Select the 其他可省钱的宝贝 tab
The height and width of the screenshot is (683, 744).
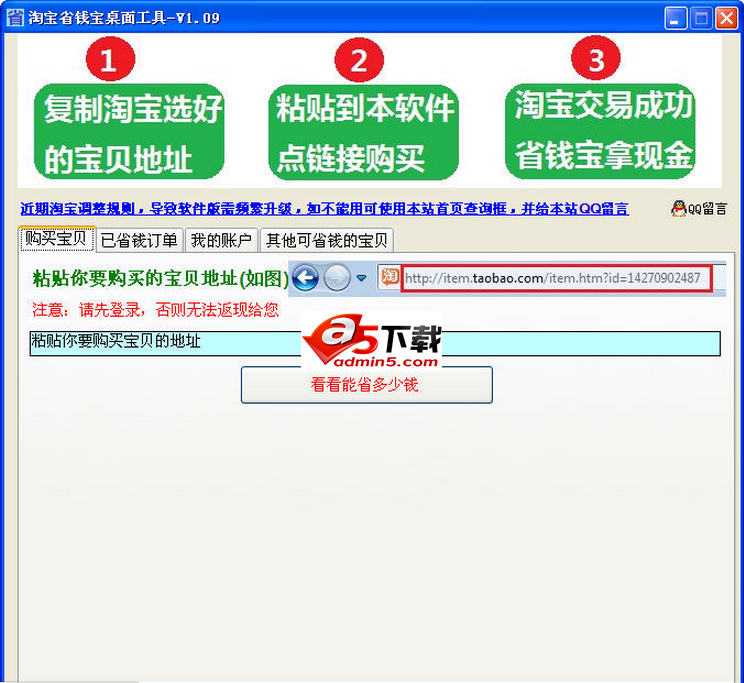click(x=326, y=240)
